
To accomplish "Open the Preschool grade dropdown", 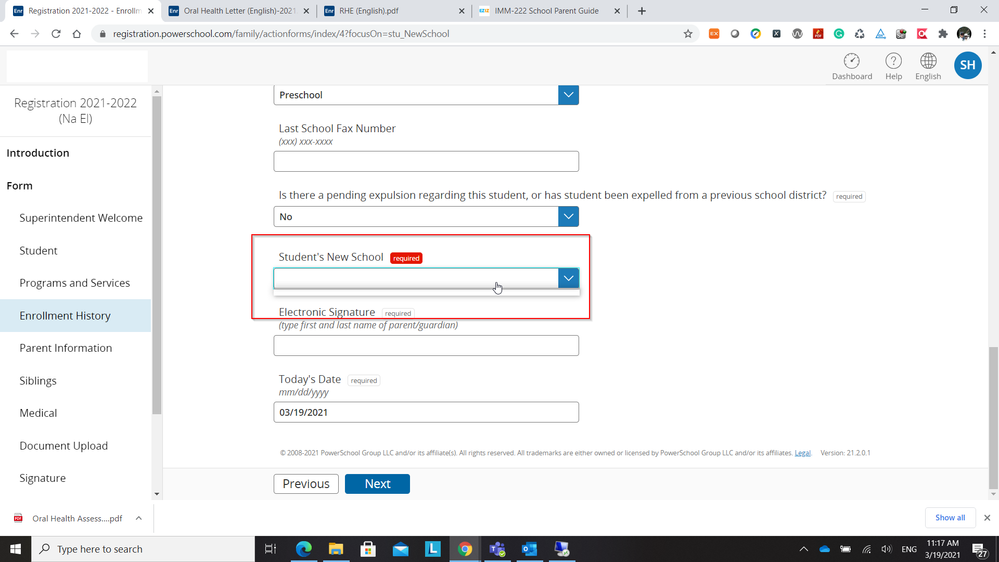I will click(x=568, y=95).
